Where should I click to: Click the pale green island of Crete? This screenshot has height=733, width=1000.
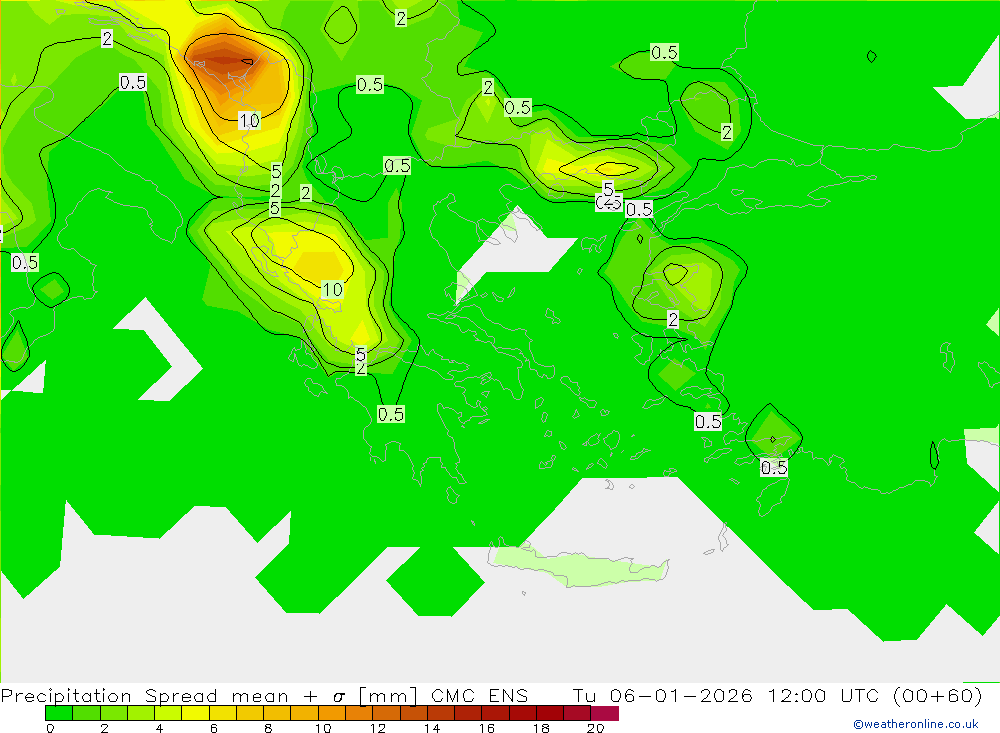tap(579, 566)
